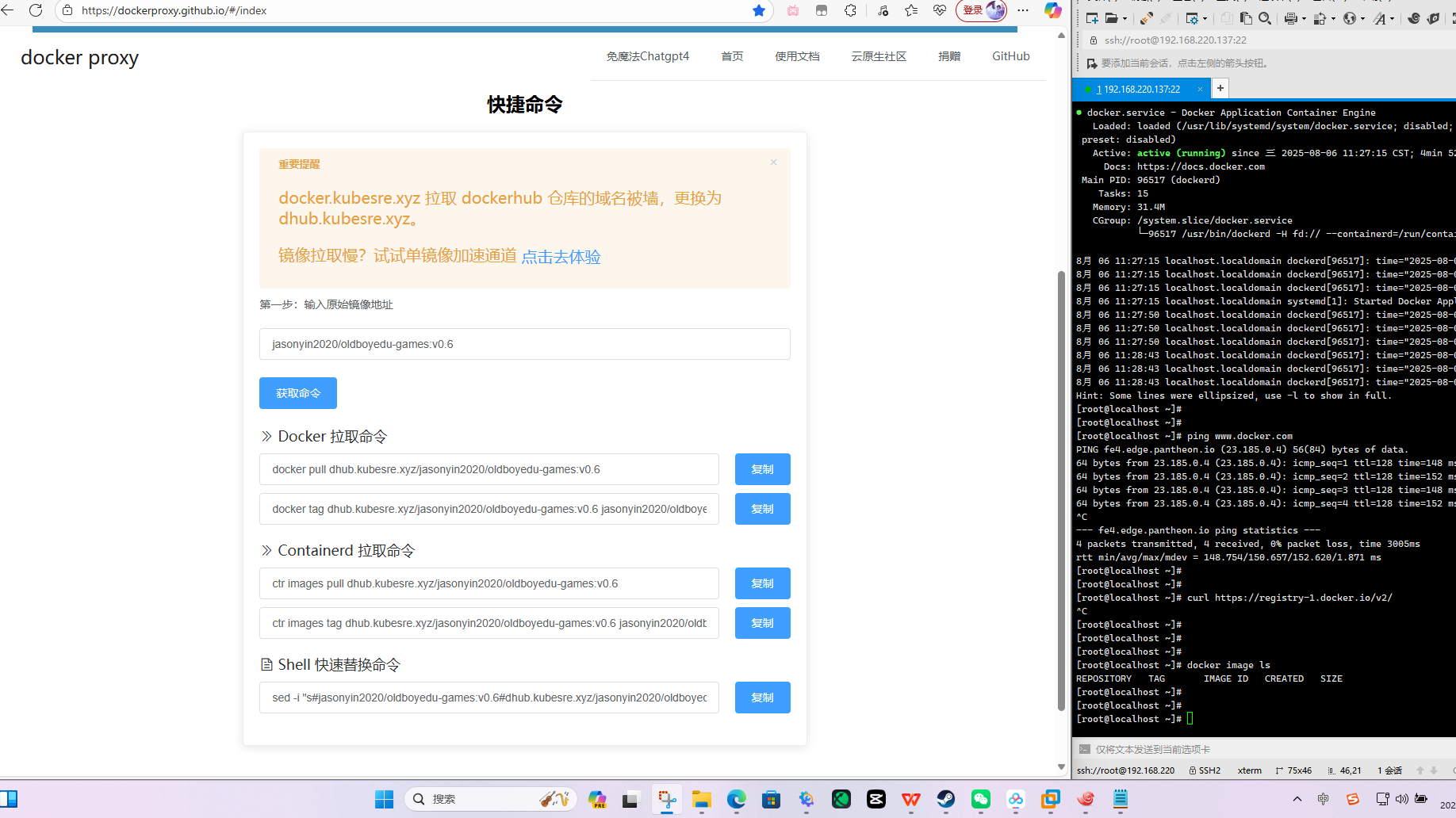Copy the docker pull command
This screenshot has width=1456, height=818.
tap(763, 469)
